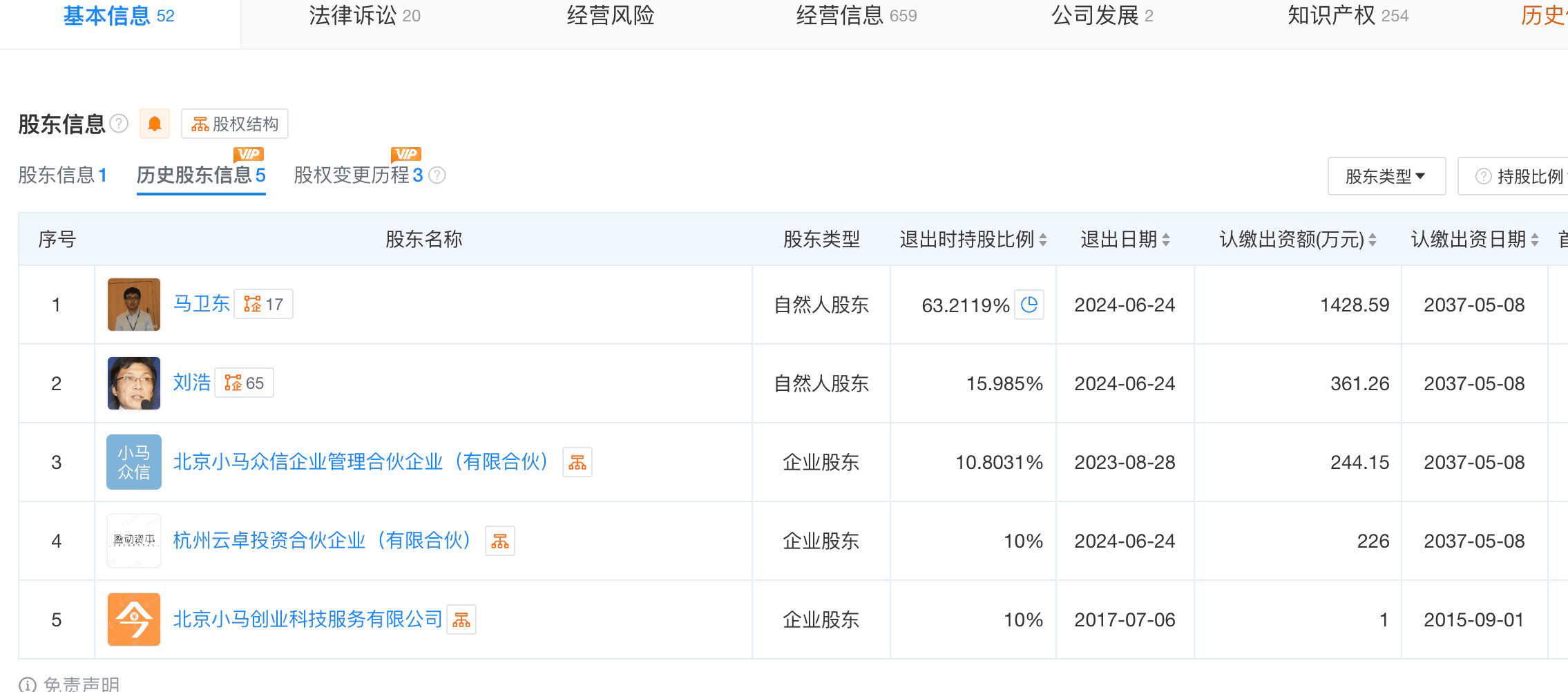
Task: Click equity structure icon for 杭州云卓投资合伙企业
Action: tap(499, 541)
